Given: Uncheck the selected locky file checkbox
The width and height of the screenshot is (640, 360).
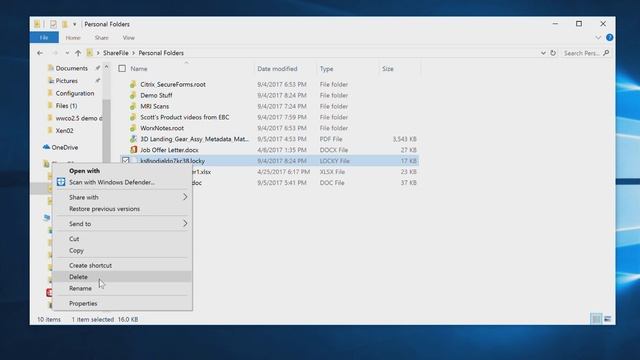Looking at the screenshot, I should coord(126,161).
